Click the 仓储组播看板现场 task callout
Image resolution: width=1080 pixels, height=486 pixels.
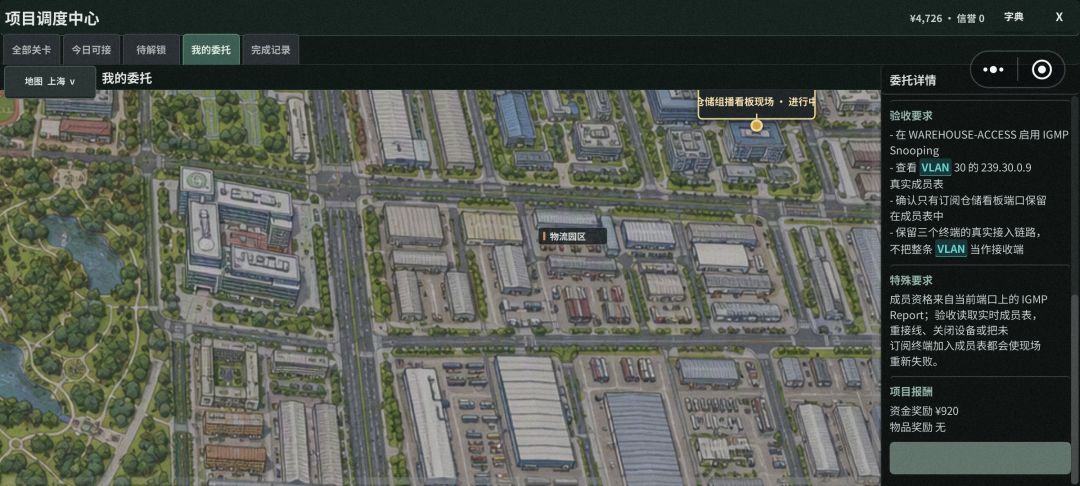click(756, 102)
